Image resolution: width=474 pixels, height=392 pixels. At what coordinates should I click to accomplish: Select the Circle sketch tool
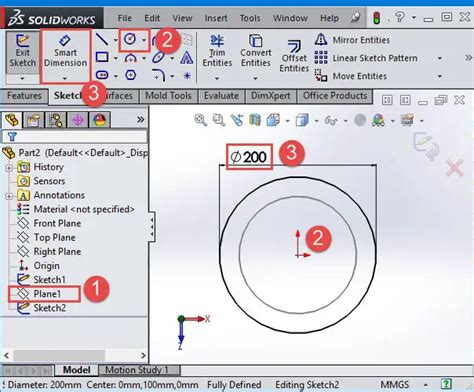click(x=130, y=39)
